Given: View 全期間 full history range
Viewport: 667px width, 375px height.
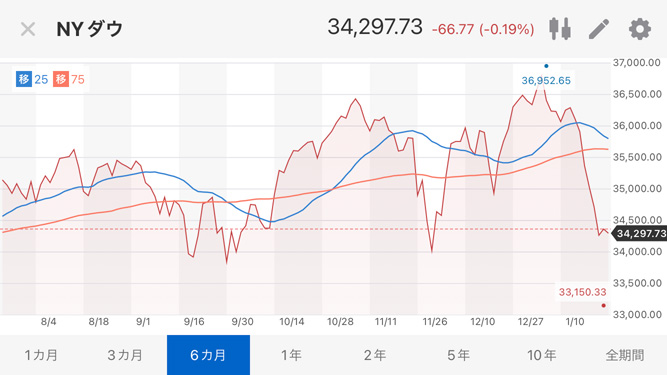Looking at the screenshot, I should [x=625, y=355].
